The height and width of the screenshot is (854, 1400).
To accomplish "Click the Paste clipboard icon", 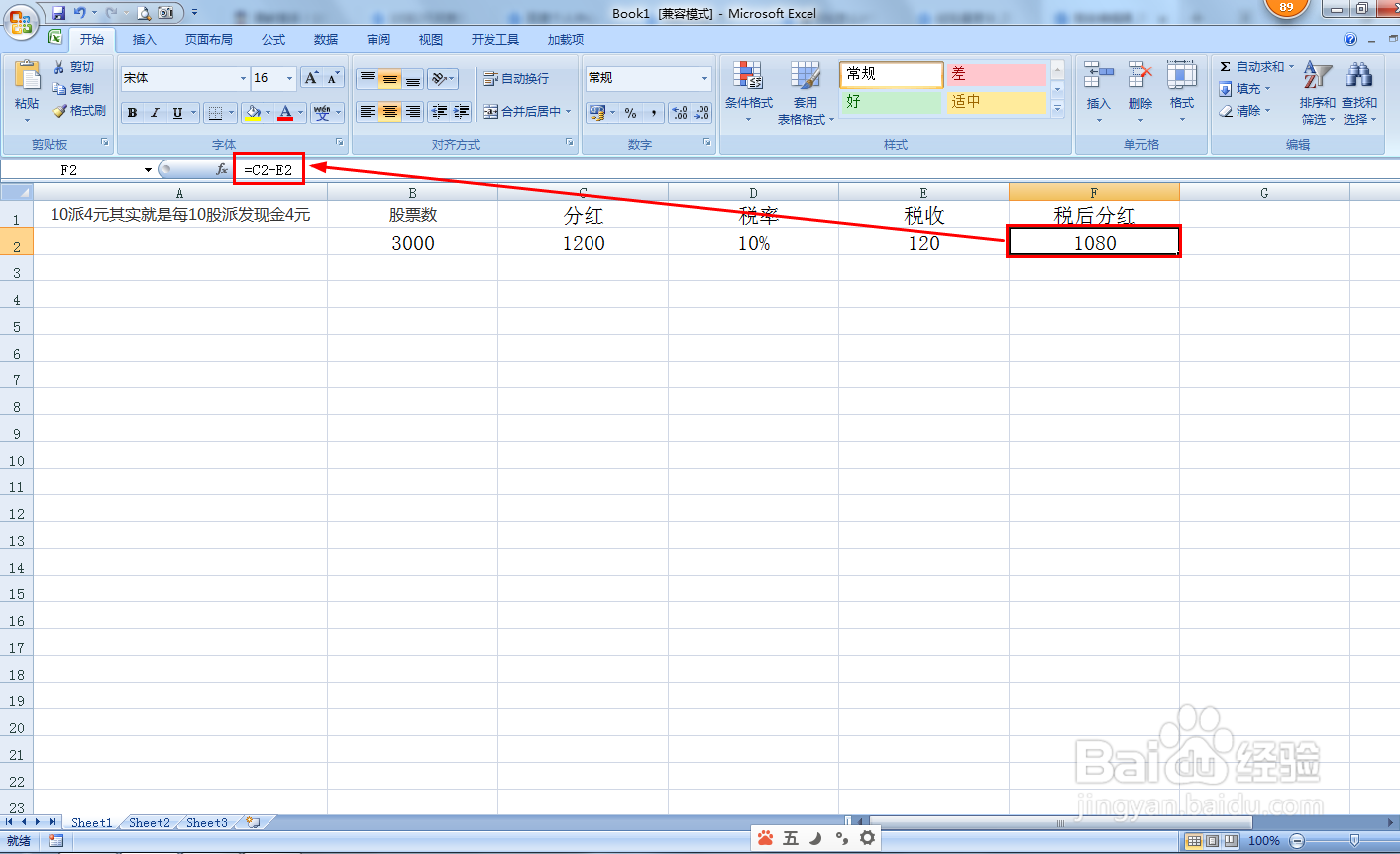I will (x=27, y=76).
